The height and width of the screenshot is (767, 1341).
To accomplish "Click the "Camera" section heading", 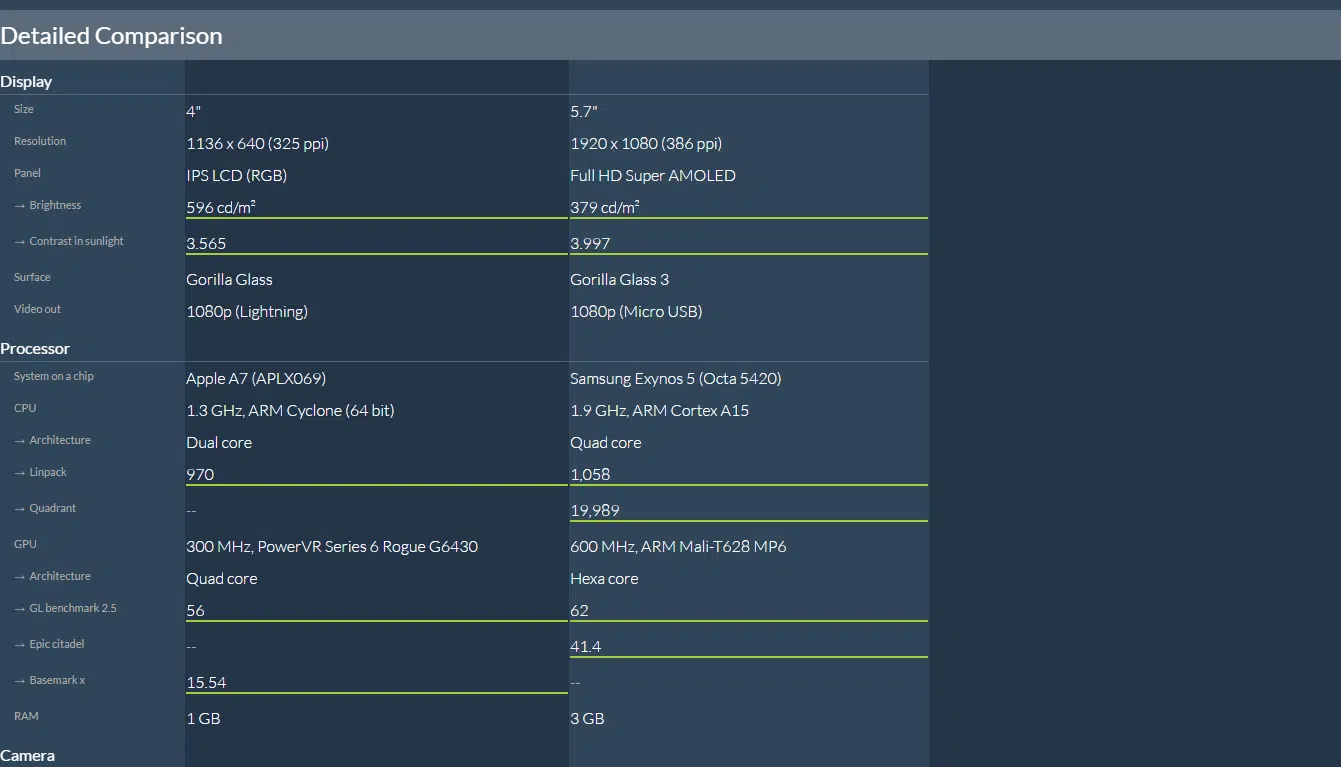I will click(x=28, y=756).
